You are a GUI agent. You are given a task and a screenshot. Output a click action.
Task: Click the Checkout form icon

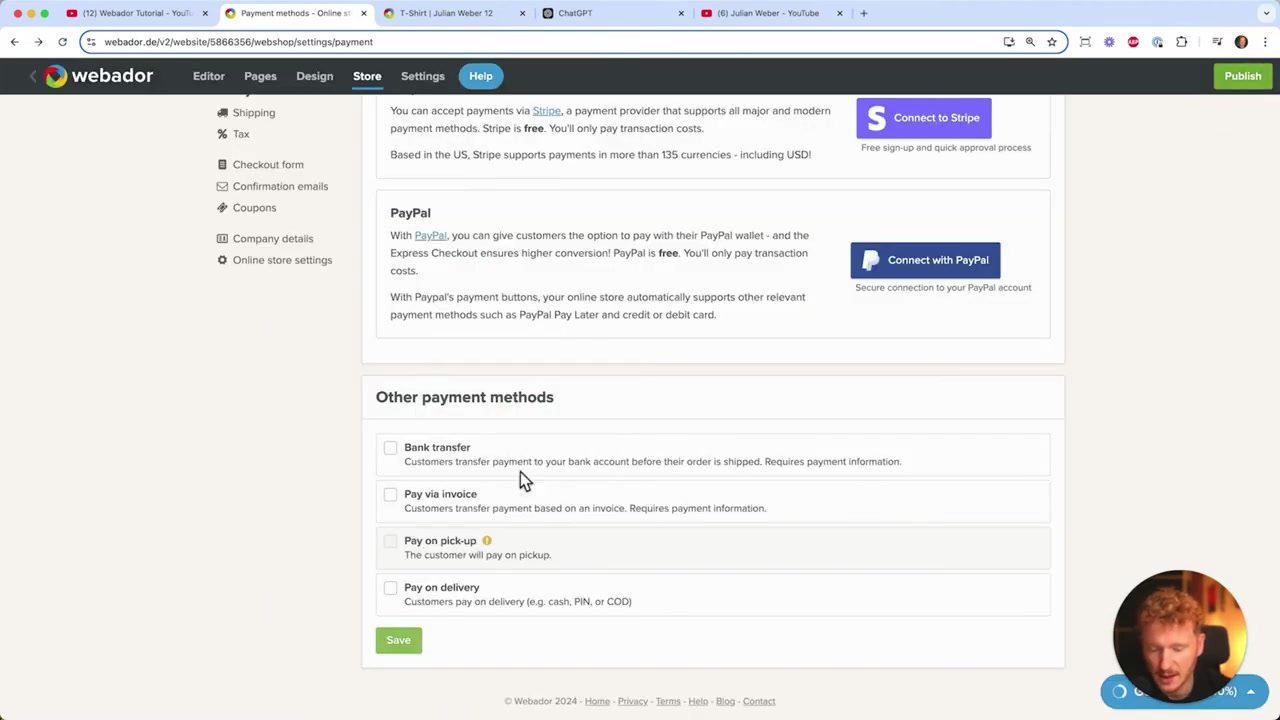(x=222, y=165)
